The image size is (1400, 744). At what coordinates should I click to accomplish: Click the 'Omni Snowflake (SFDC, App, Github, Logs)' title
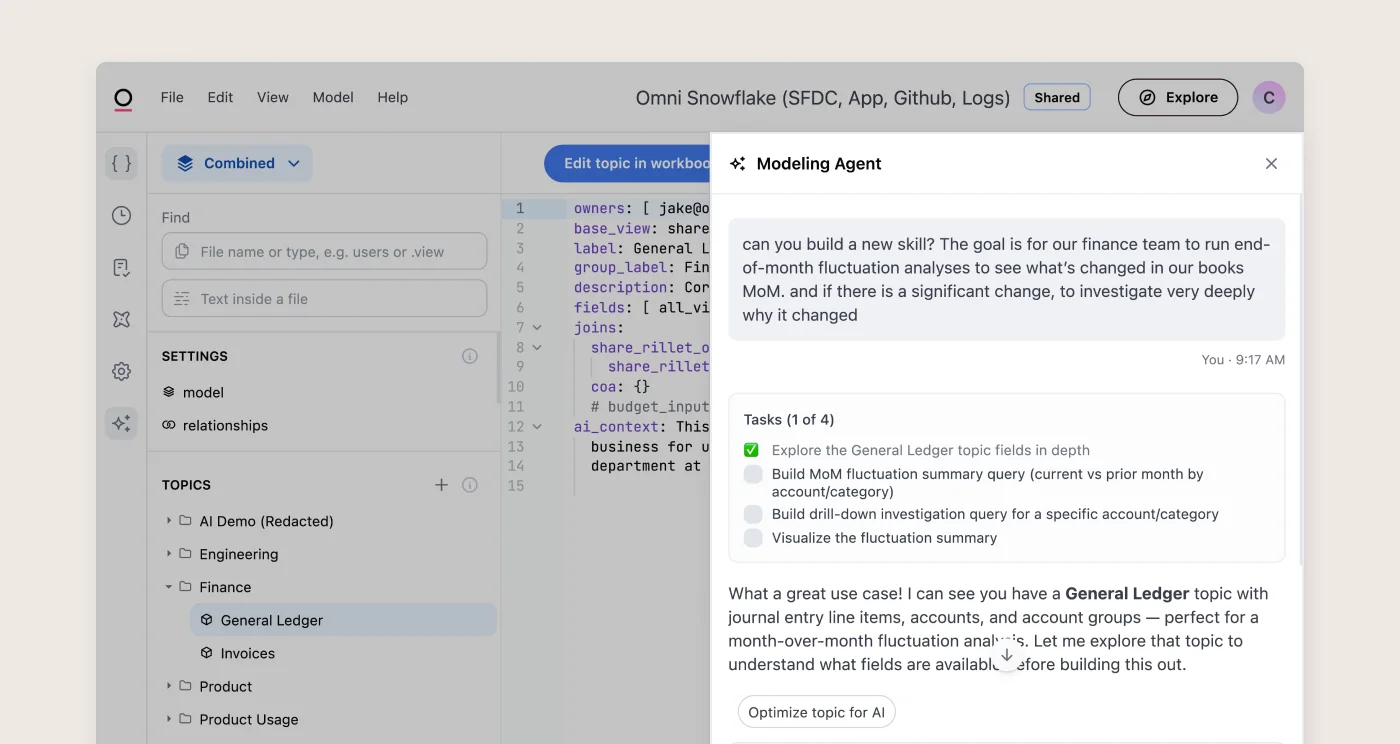[823, 97]
